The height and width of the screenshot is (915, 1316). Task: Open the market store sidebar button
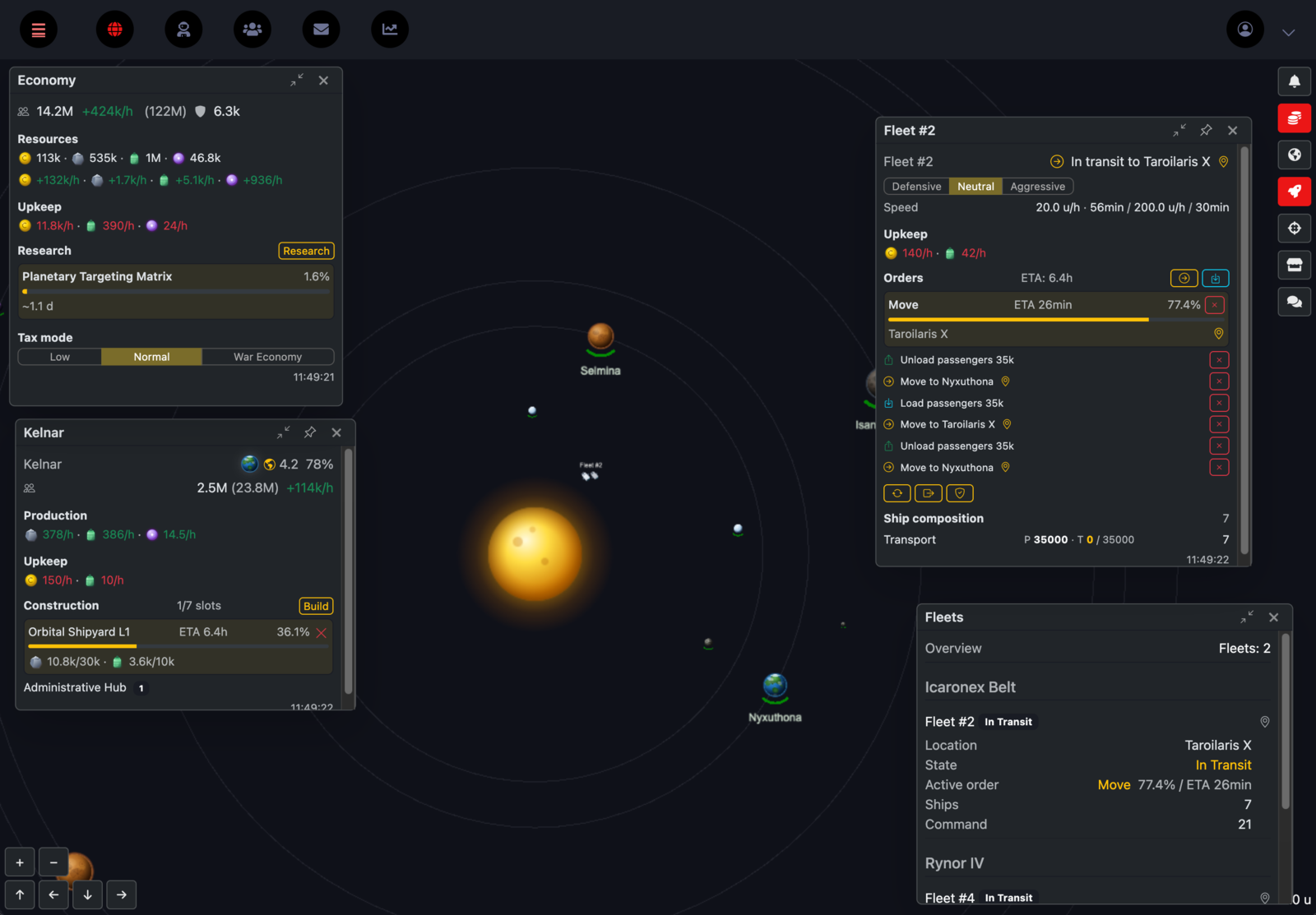pyautogui.click(x=1295, y=265)
